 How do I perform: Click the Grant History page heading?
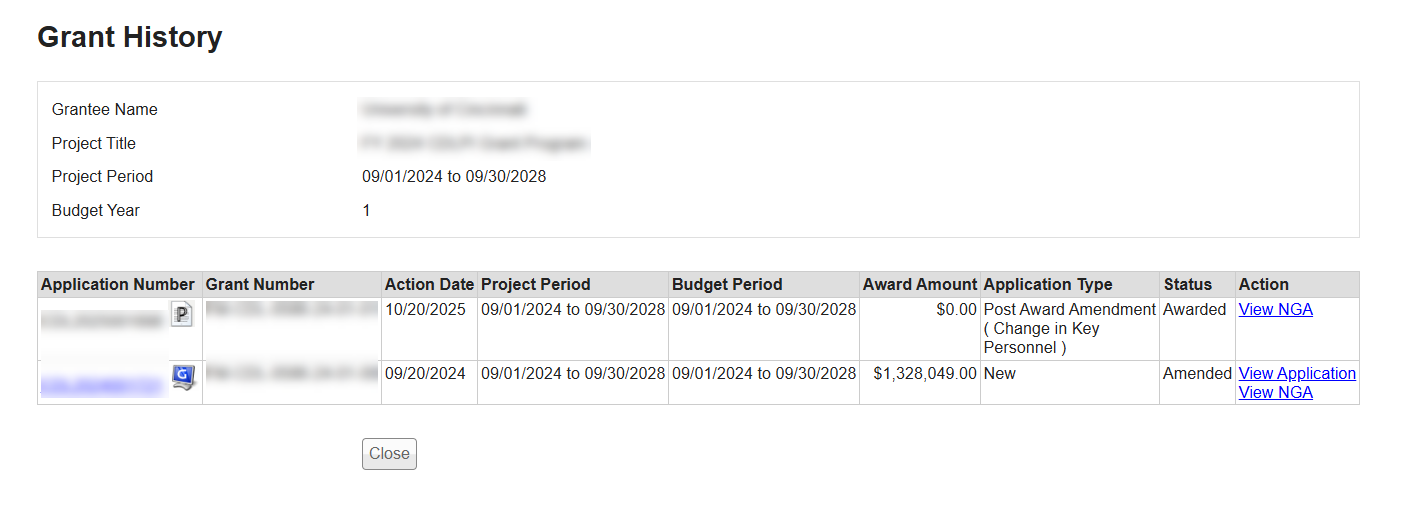pos(130,37)
